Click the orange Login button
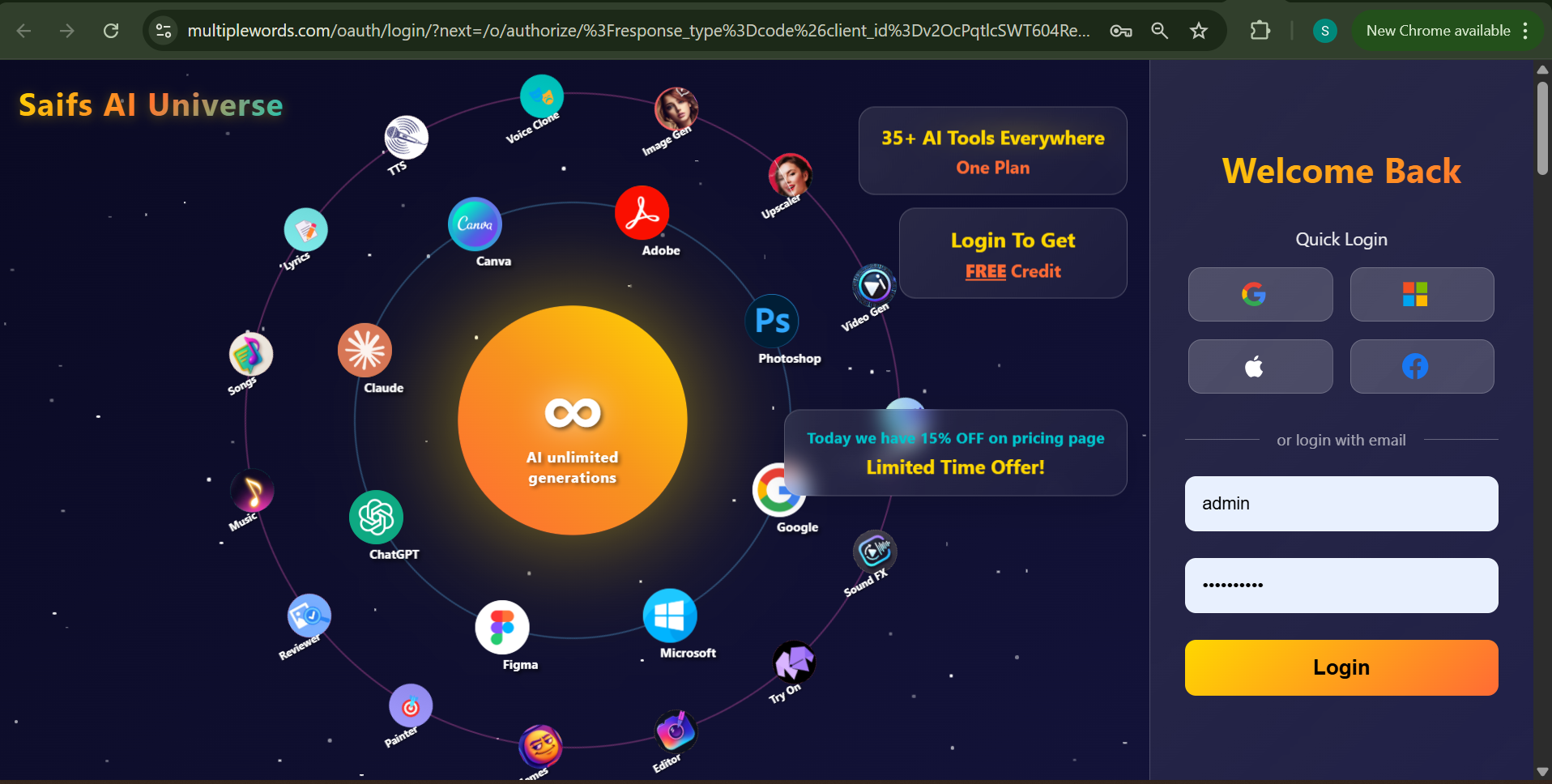This screenshot has height=784, width=1552. point(1341,667)
